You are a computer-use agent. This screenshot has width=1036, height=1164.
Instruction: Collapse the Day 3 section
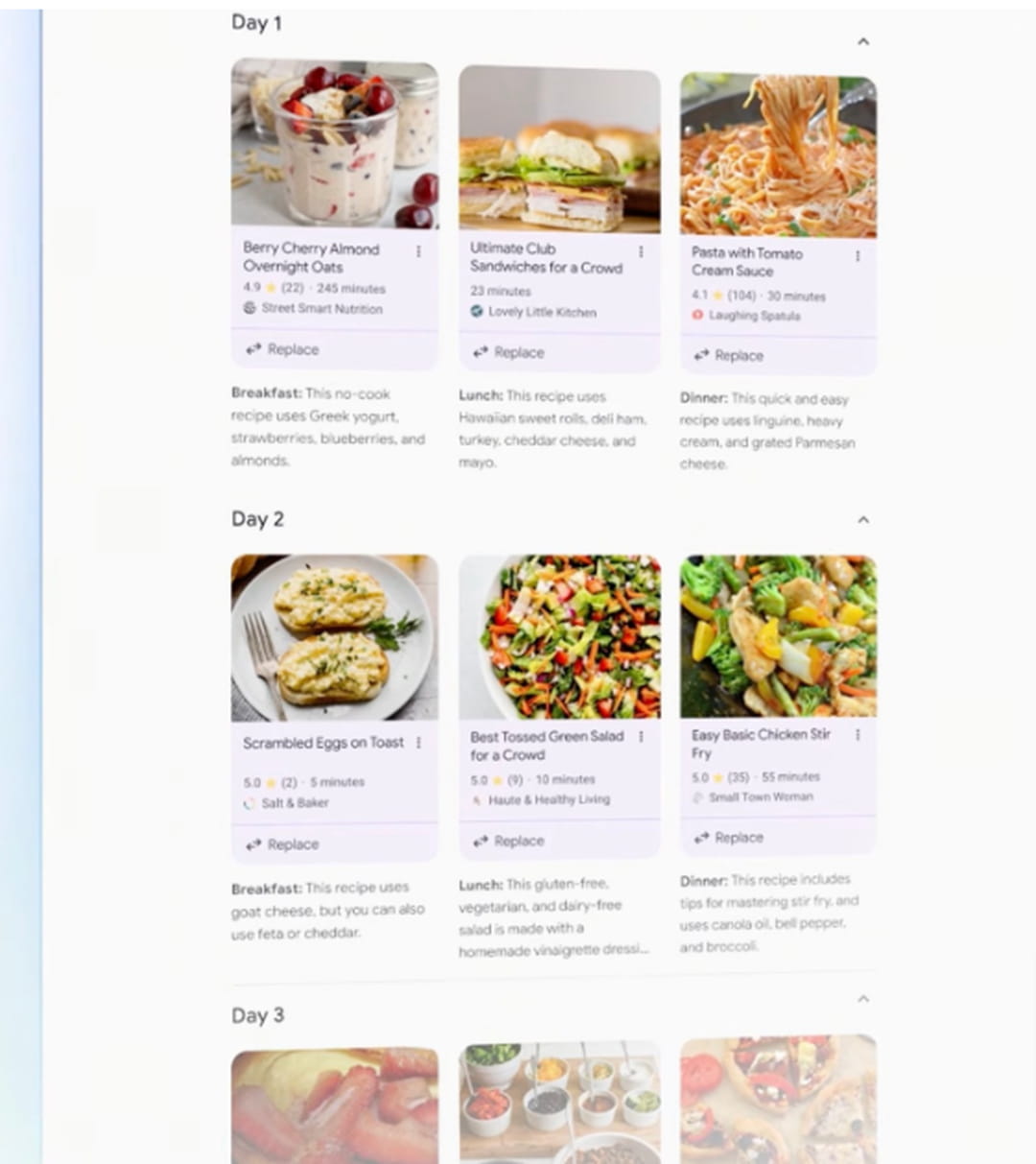coord(863,999)
